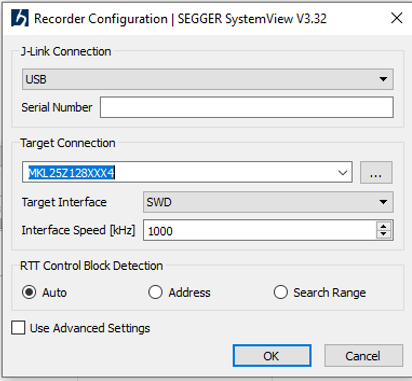Confirm configuration with the OK button
The width and height of the screenshot is (412, 381).
coord(272,356)
